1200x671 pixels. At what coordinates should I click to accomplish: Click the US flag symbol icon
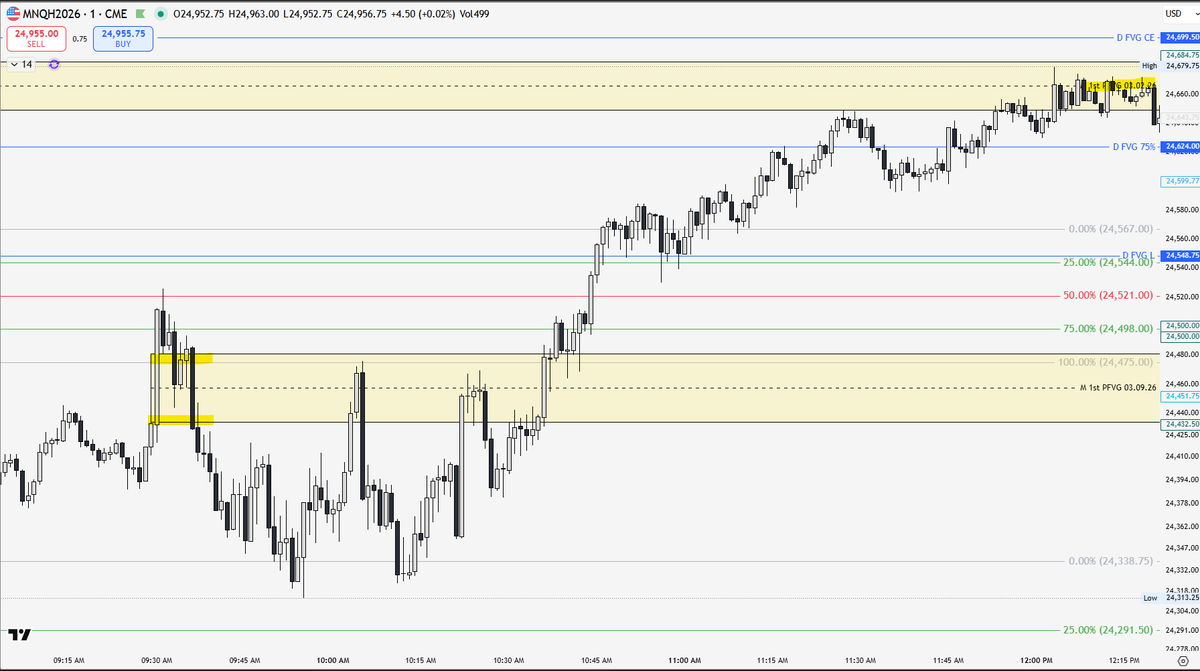[13, 14]
